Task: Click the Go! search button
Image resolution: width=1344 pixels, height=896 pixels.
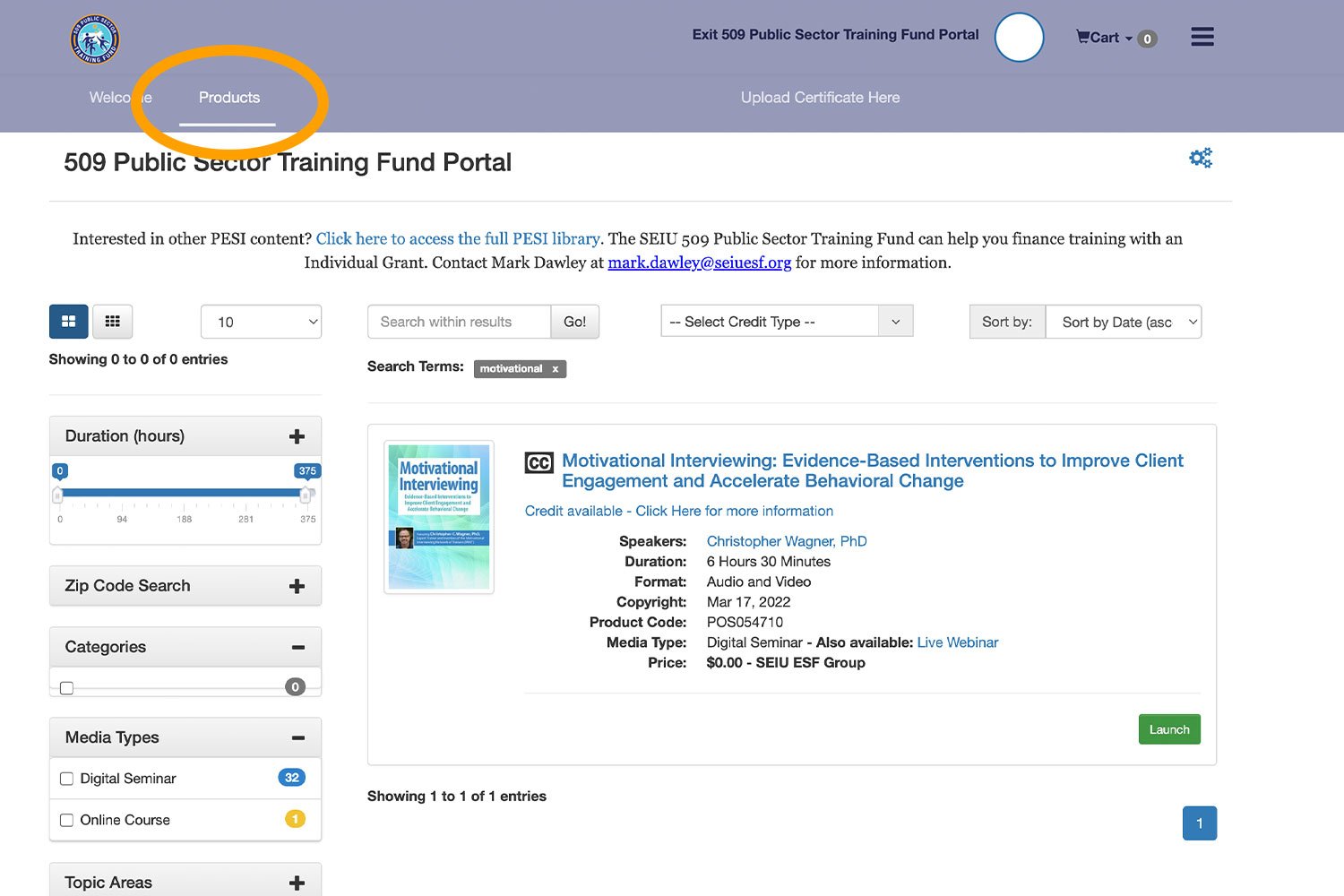Action: (575, 322)
